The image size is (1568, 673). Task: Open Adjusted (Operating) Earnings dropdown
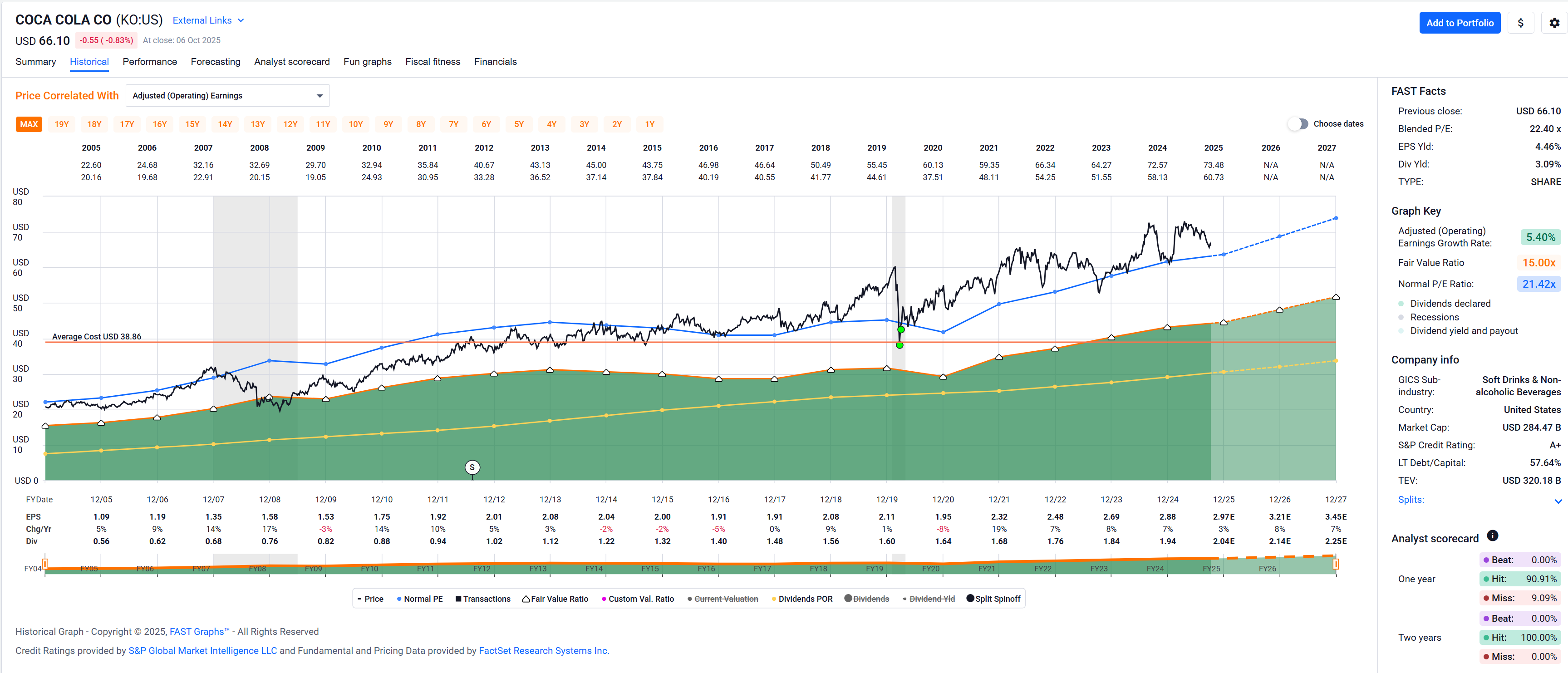tap(227, 96)
